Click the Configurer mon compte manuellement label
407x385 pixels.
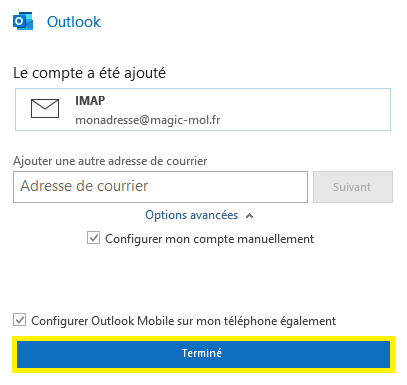point(210,239)
